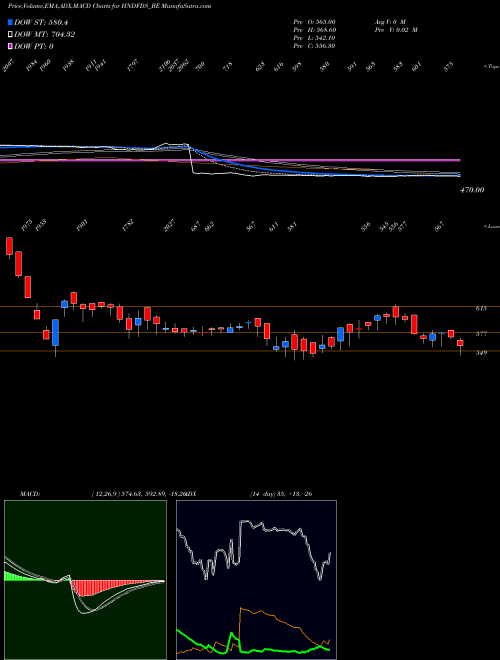This screenshot has height=660, width=500.
Task: Click the 'Pre H: 568.60' high value
Action: click(x=314, y=30)
